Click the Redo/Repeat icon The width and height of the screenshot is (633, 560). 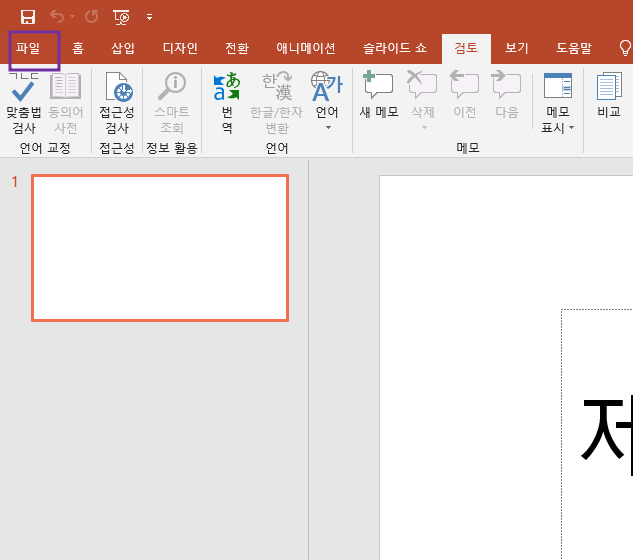(x=92, y=17)
